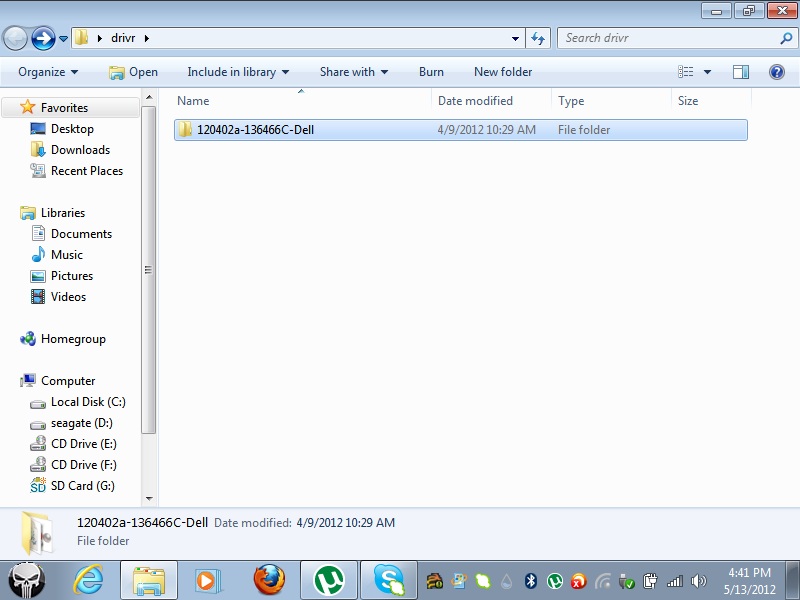
Task: Open the view options dropdown arrow
Action: (708, 72)
